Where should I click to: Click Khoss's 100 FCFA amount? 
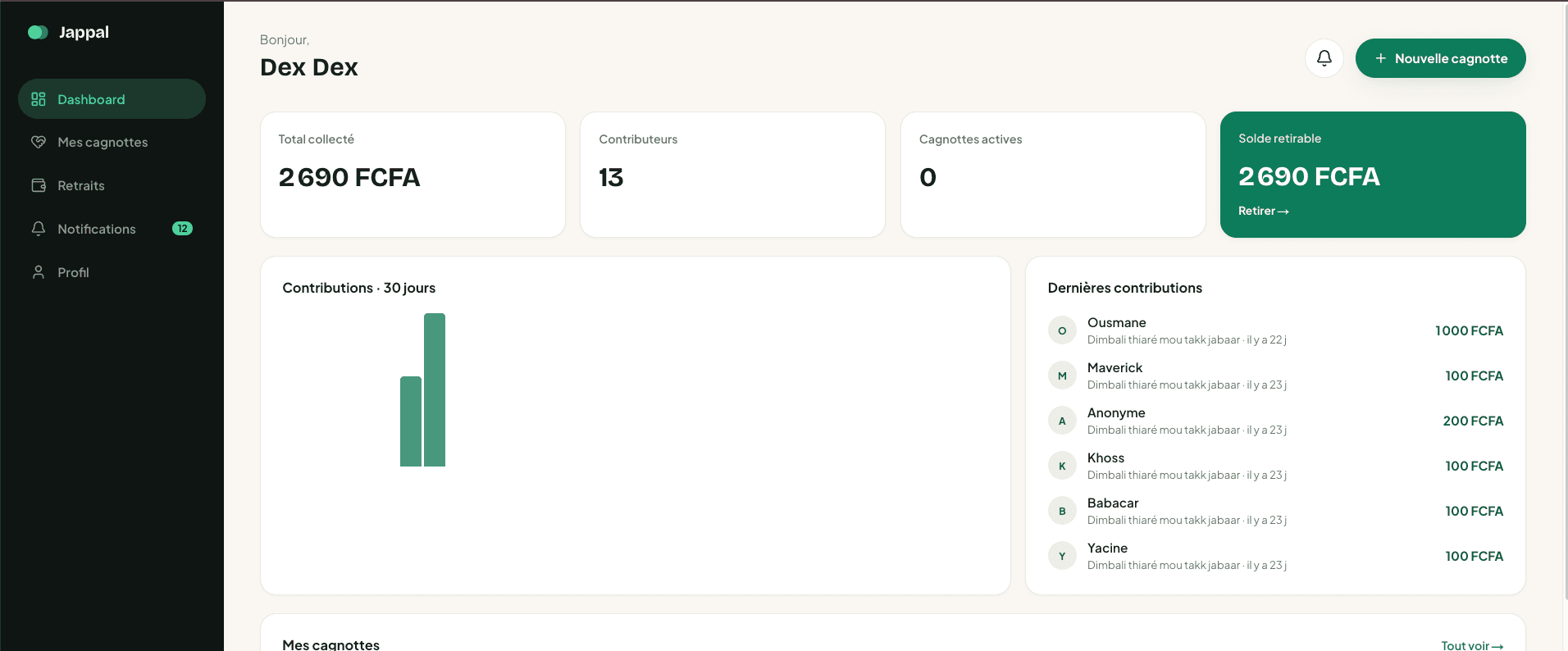click(1474, 466)
